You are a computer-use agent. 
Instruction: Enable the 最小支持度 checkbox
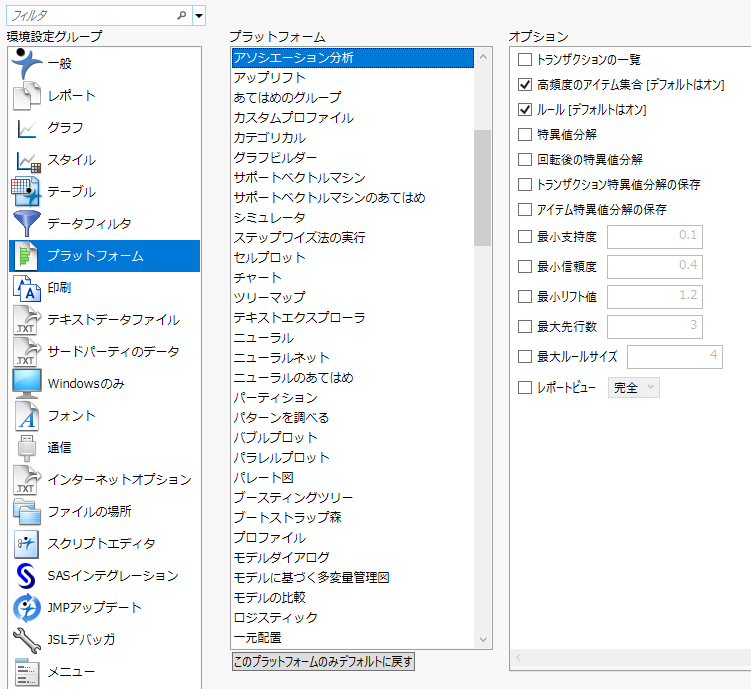[525, 237]
